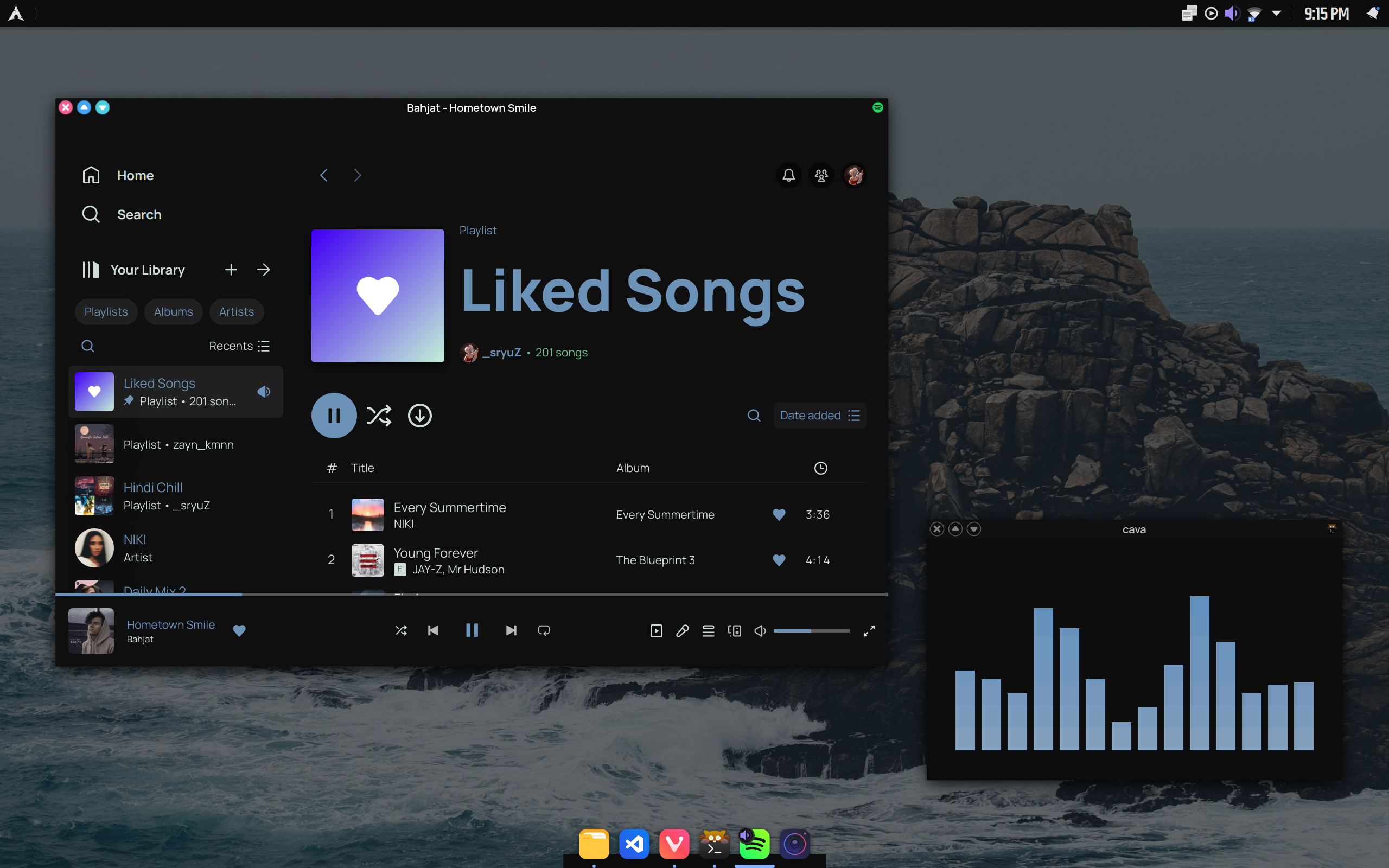Toggle shuffle in bottom player bar
The width and height of the screenshot is (1389, 868).
400,631
